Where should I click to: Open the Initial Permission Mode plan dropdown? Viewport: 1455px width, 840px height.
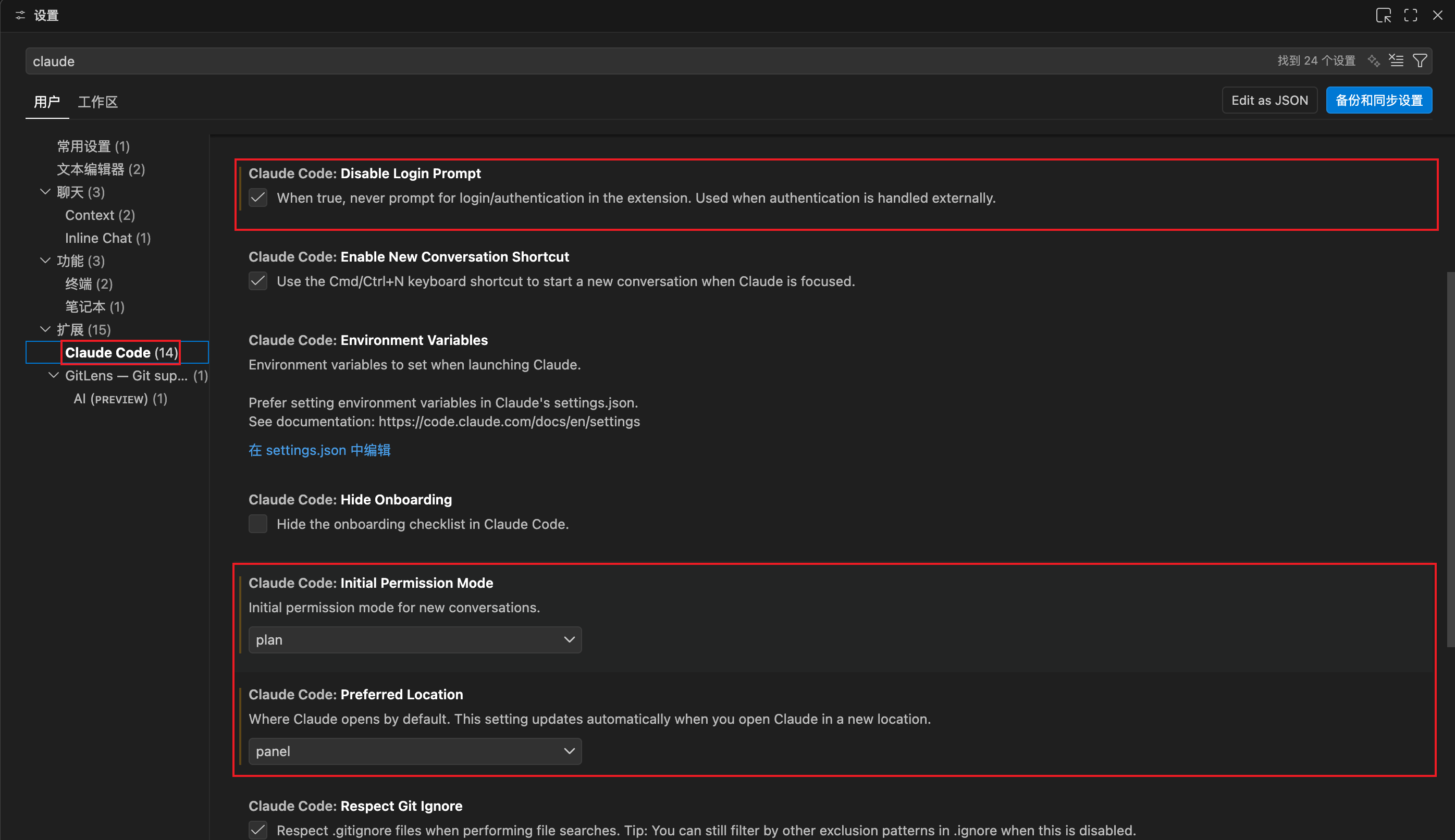point(415,640)
